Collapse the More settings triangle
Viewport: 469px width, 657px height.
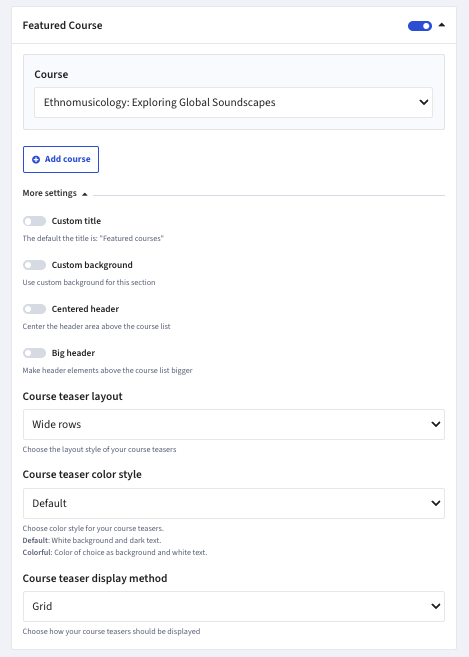85,194
